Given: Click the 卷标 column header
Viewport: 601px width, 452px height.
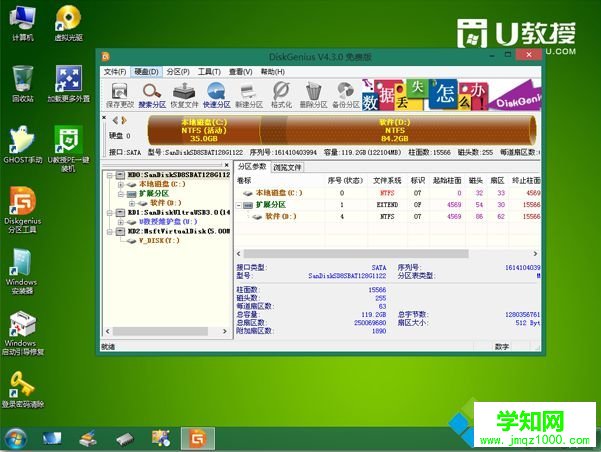Looking at the screenshot, I should pos(244,180).
